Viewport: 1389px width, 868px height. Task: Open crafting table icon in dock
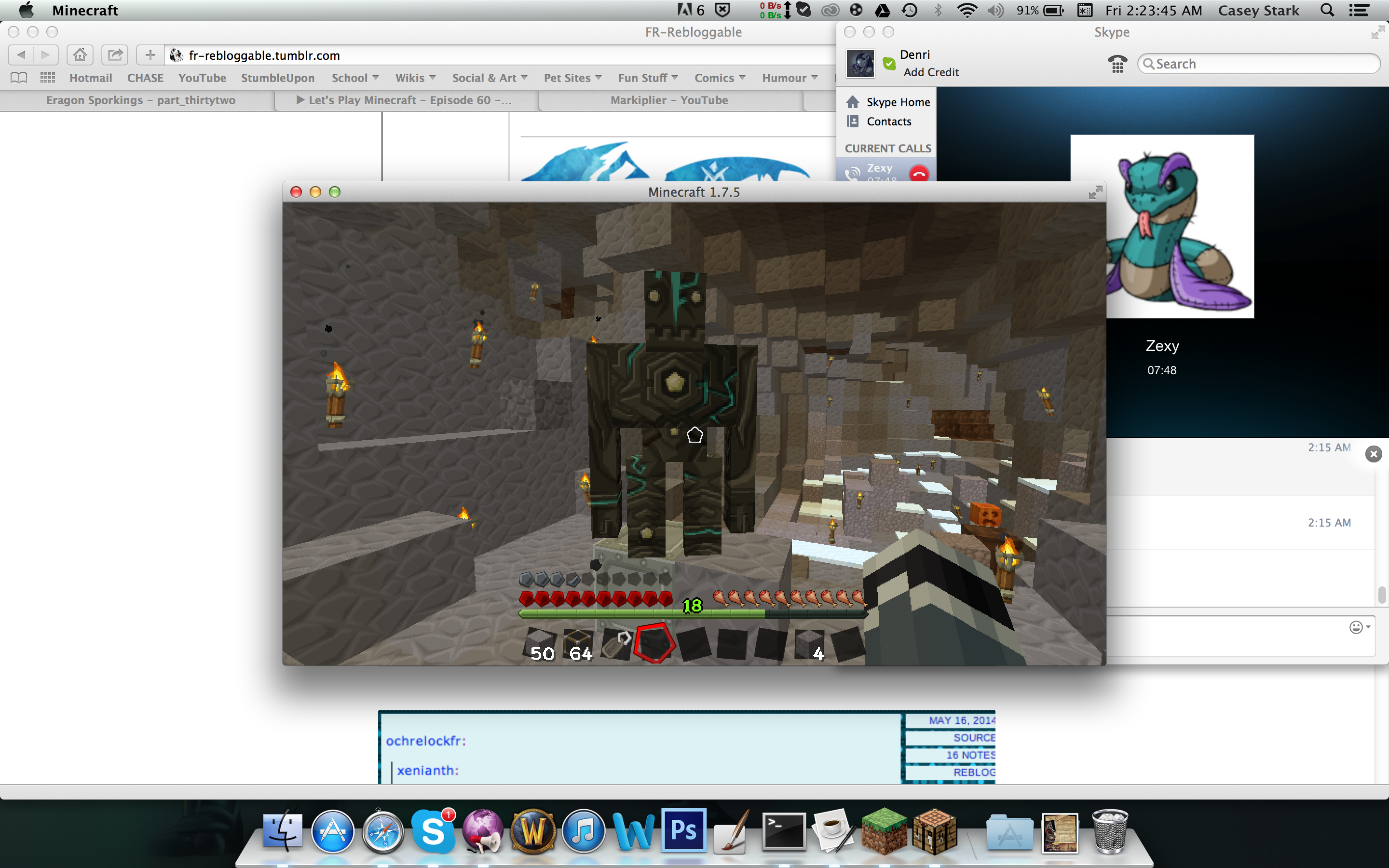coord(934,831)
